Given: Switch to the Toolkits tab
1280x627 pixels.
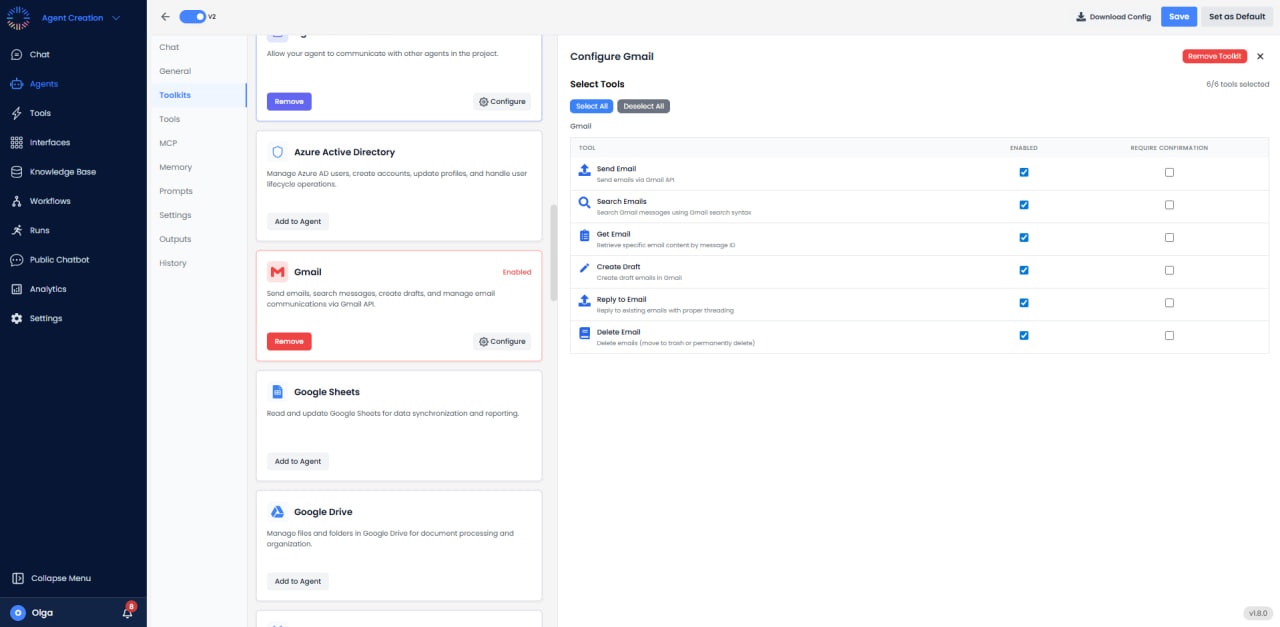Looking at the screenshot, I should tap(175, 95).
